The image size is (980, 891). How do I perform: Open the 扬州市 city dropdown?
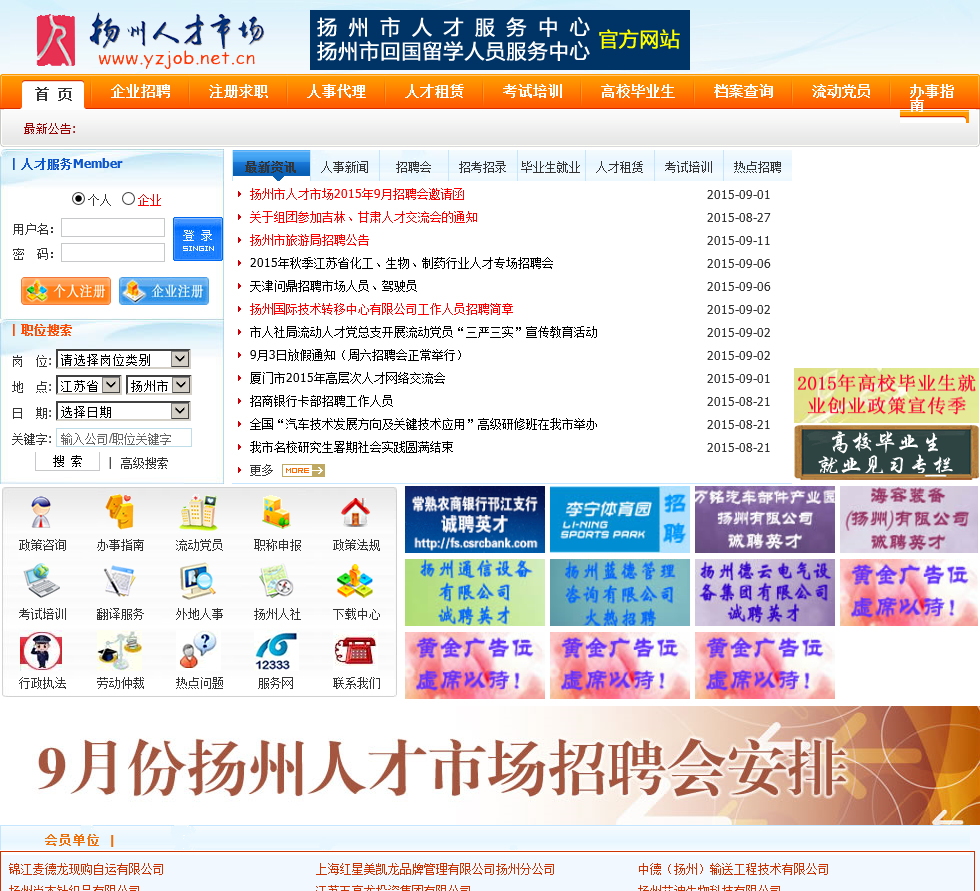pyautogui.click(x=158, y=386)
